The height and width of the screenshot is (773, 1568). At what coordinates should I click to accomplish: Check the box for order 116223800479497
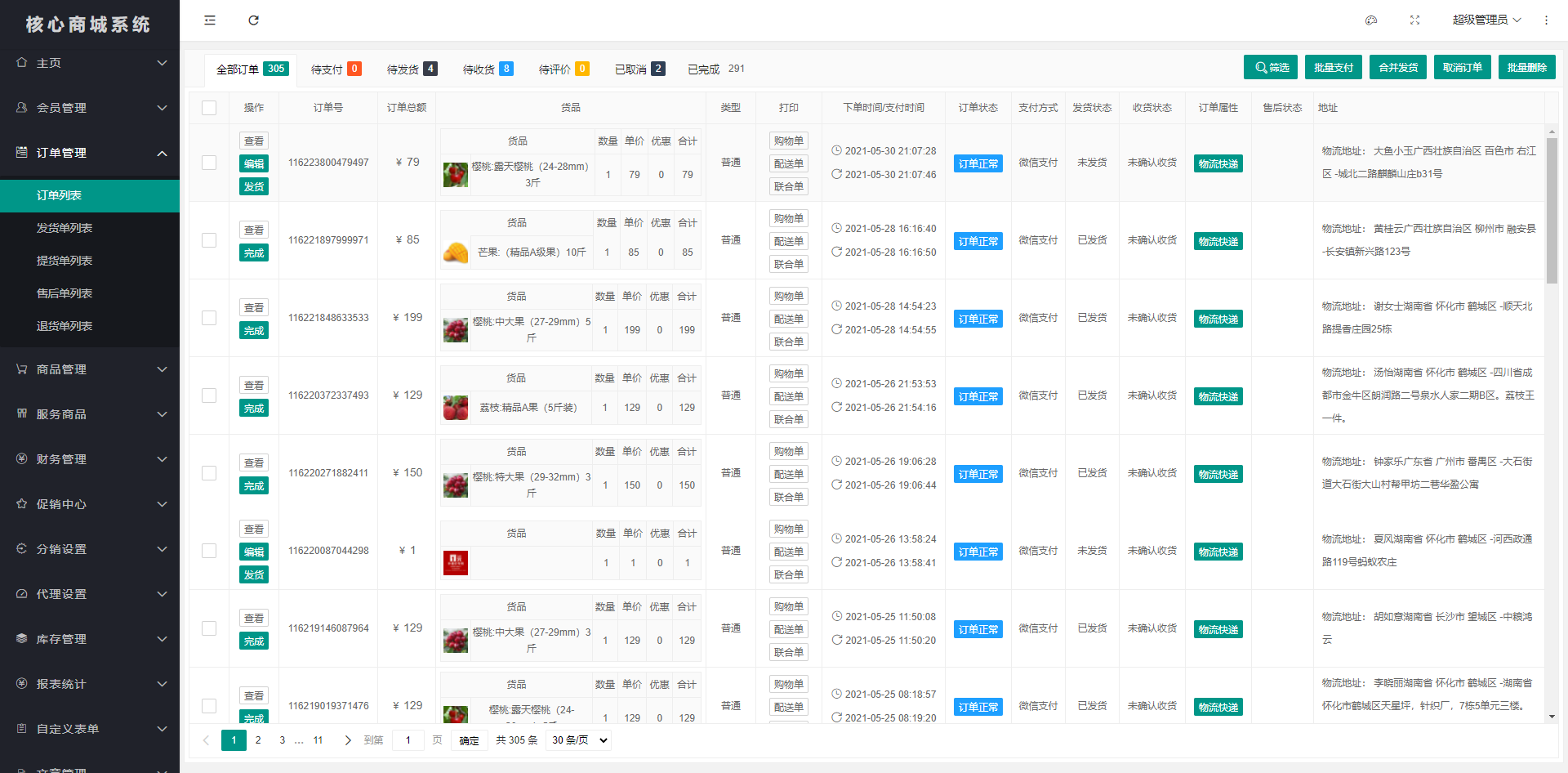209,163
